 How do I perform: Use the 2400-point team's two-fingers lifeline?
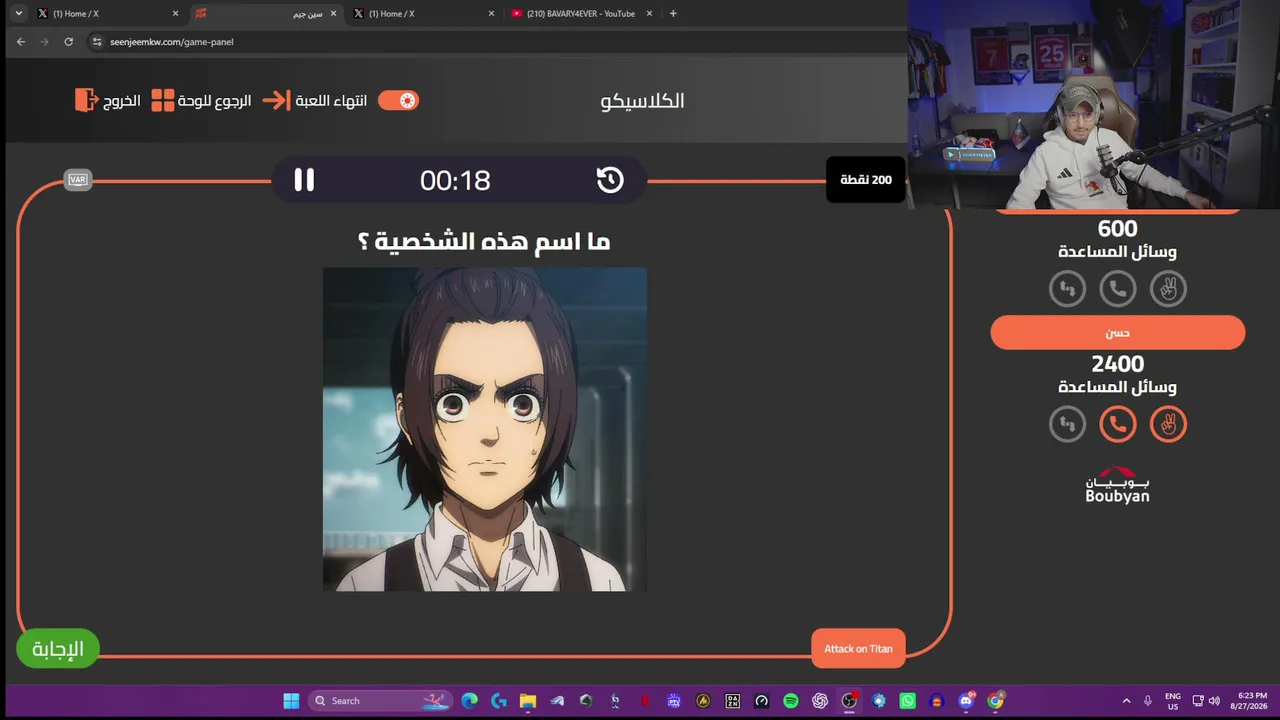(1168, 424)
